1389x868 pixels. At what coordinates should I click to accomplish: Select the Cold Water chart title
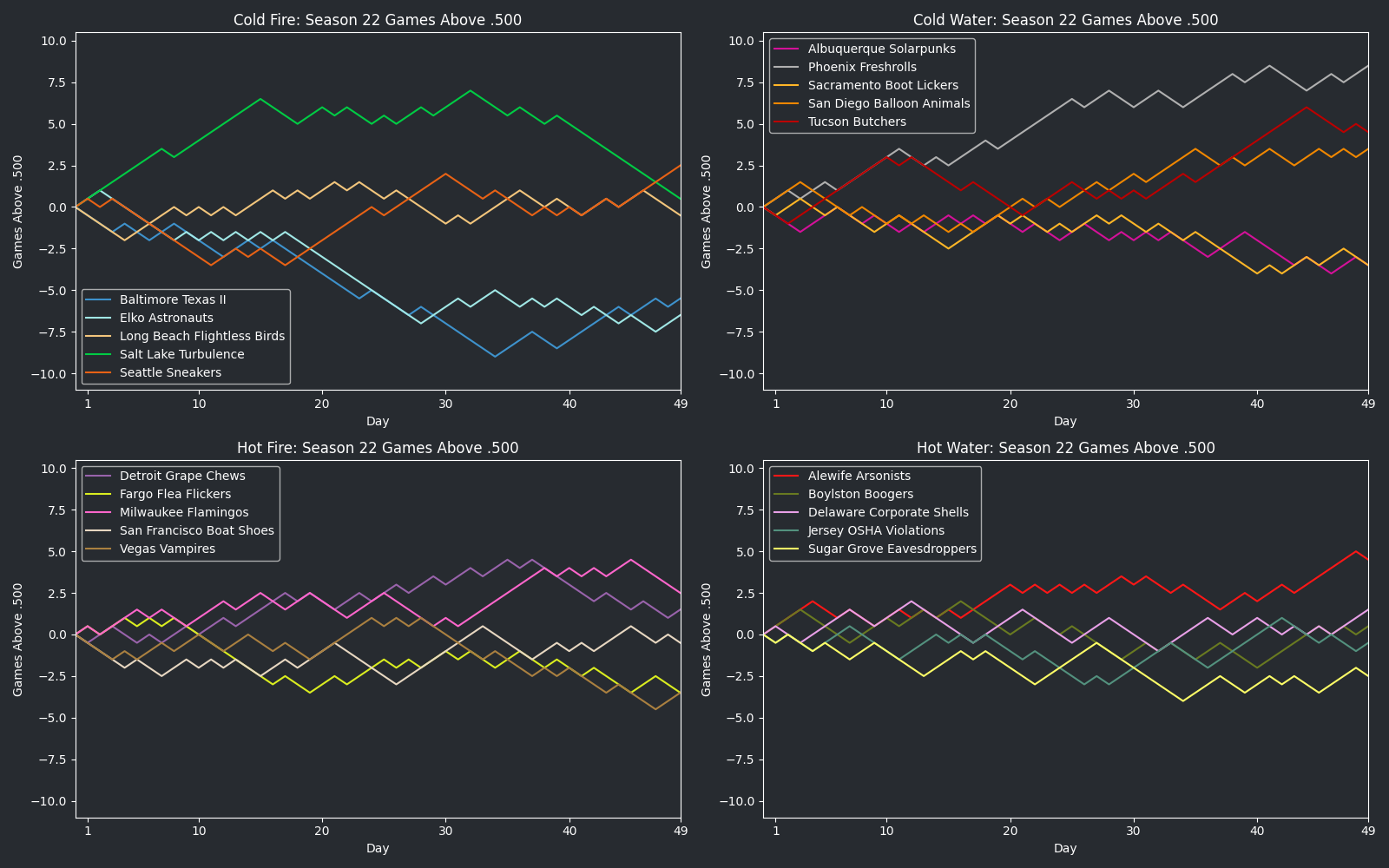coord(1065,20)
